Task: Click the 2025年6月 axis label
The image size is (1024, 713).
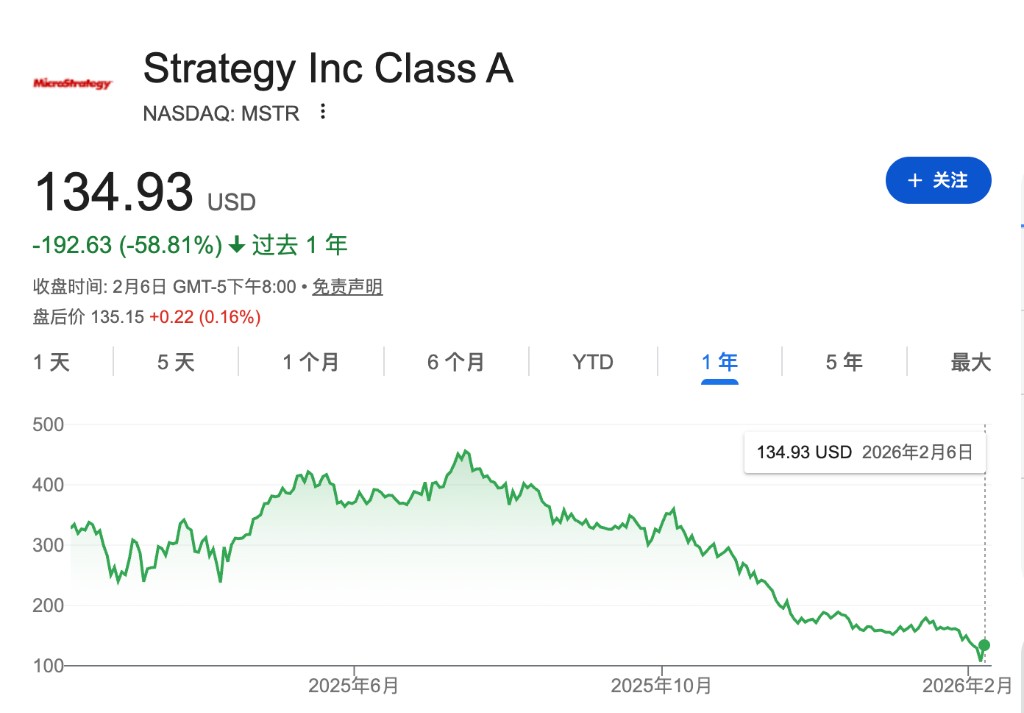Action: coord(354,686)
